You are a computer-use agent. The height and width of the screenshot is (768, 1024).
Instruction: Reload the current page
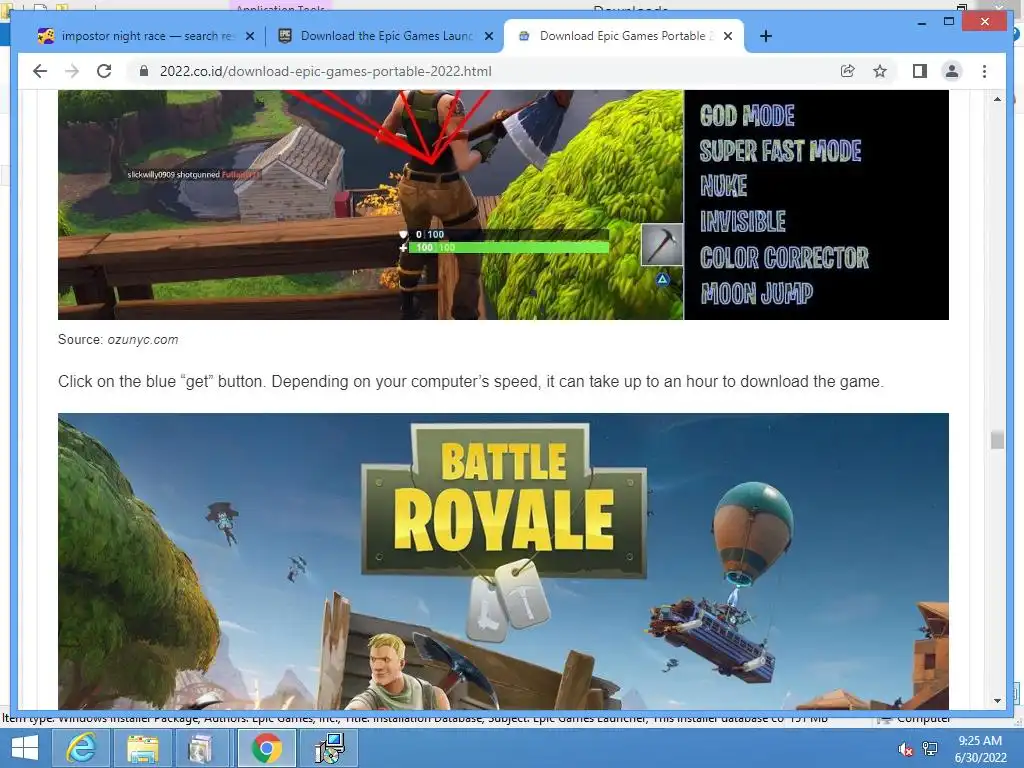click(104, 71)
